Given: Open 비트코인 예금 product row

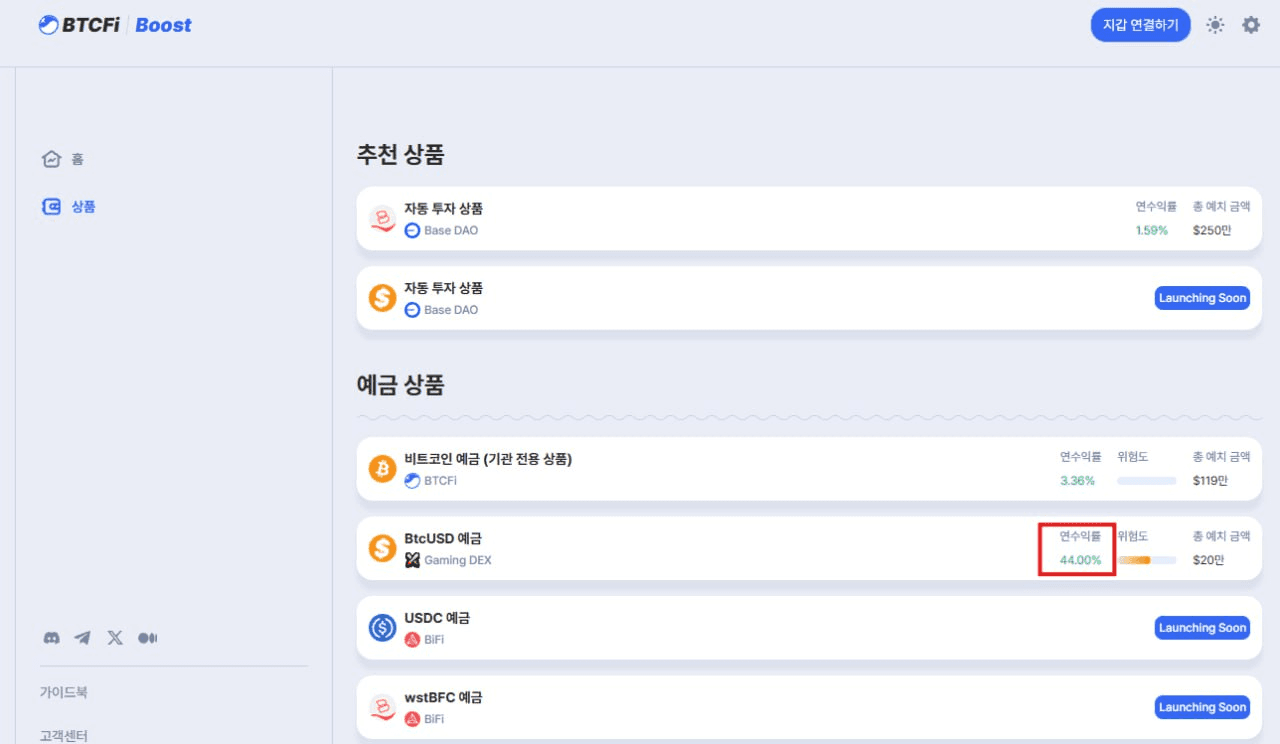Looking at the screenshot, I should click(809, 468).
